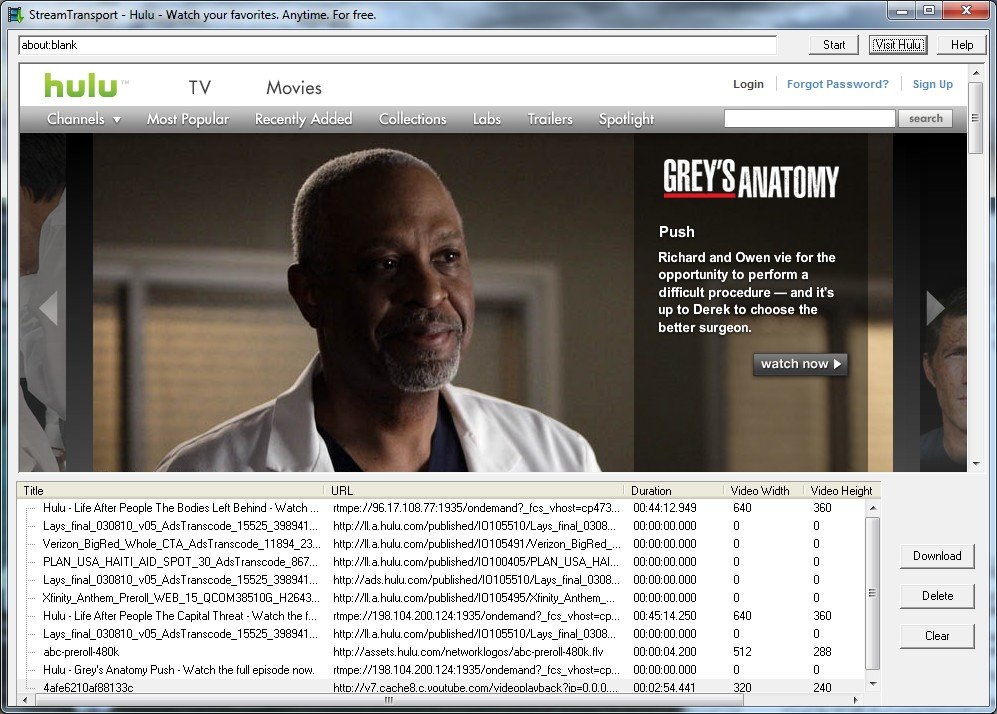
Task: Click the Grey's Anatomy title logo
Action: point(751,179)
